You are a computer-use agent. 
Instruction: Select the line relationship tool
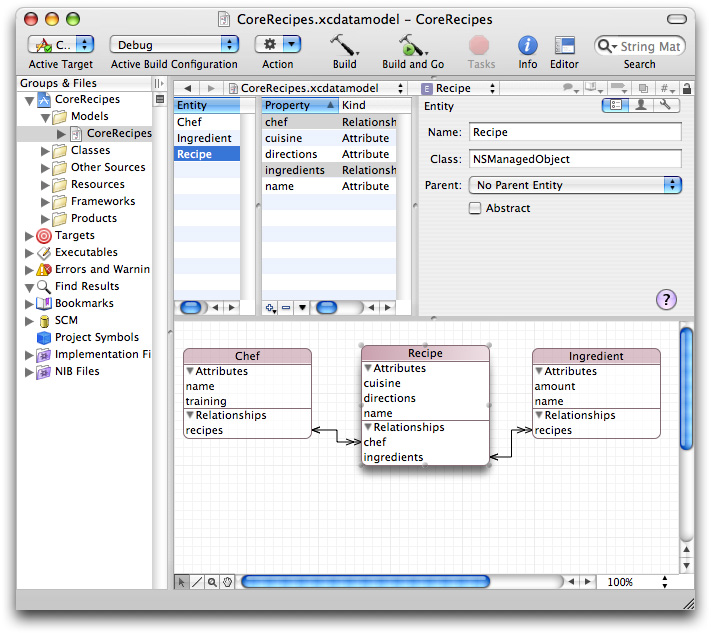click(x=197, y=582)
